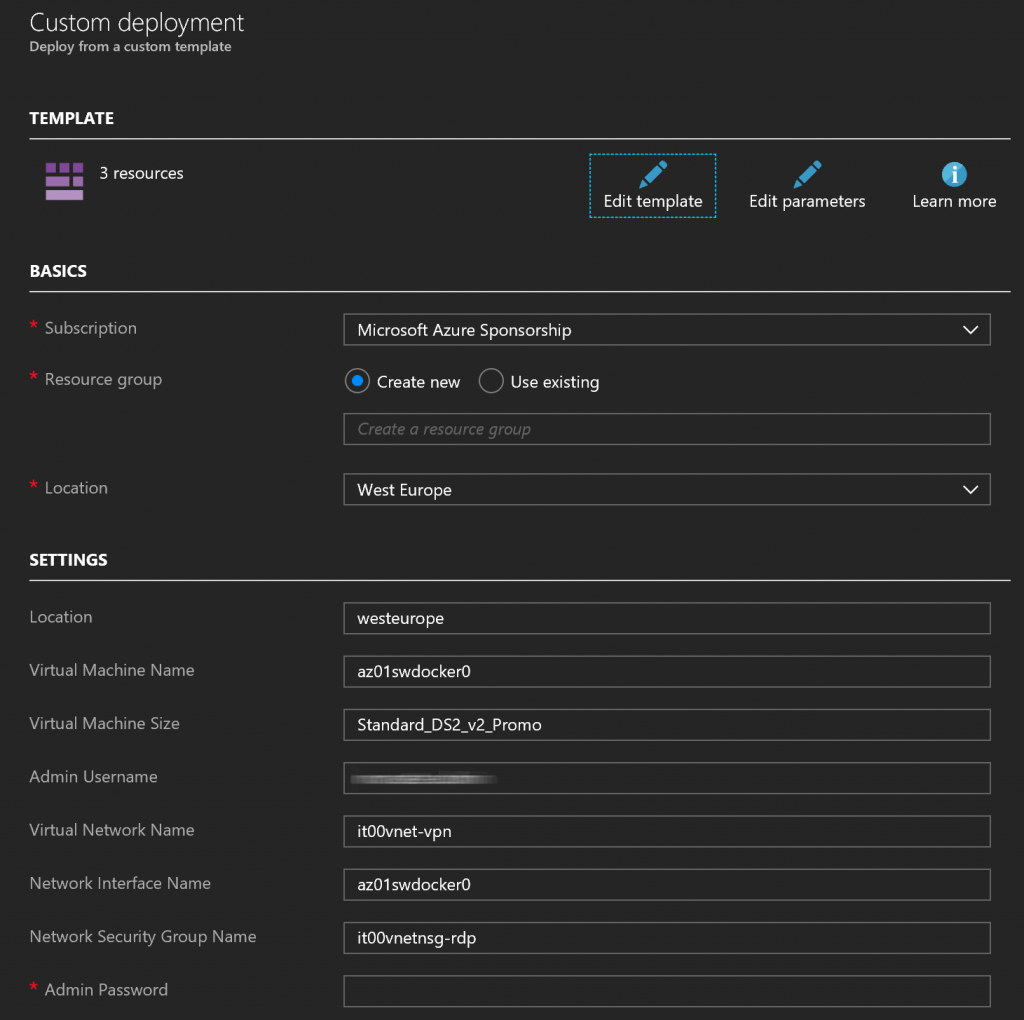Click the Edit parameters pencil icon

(807, 174)
